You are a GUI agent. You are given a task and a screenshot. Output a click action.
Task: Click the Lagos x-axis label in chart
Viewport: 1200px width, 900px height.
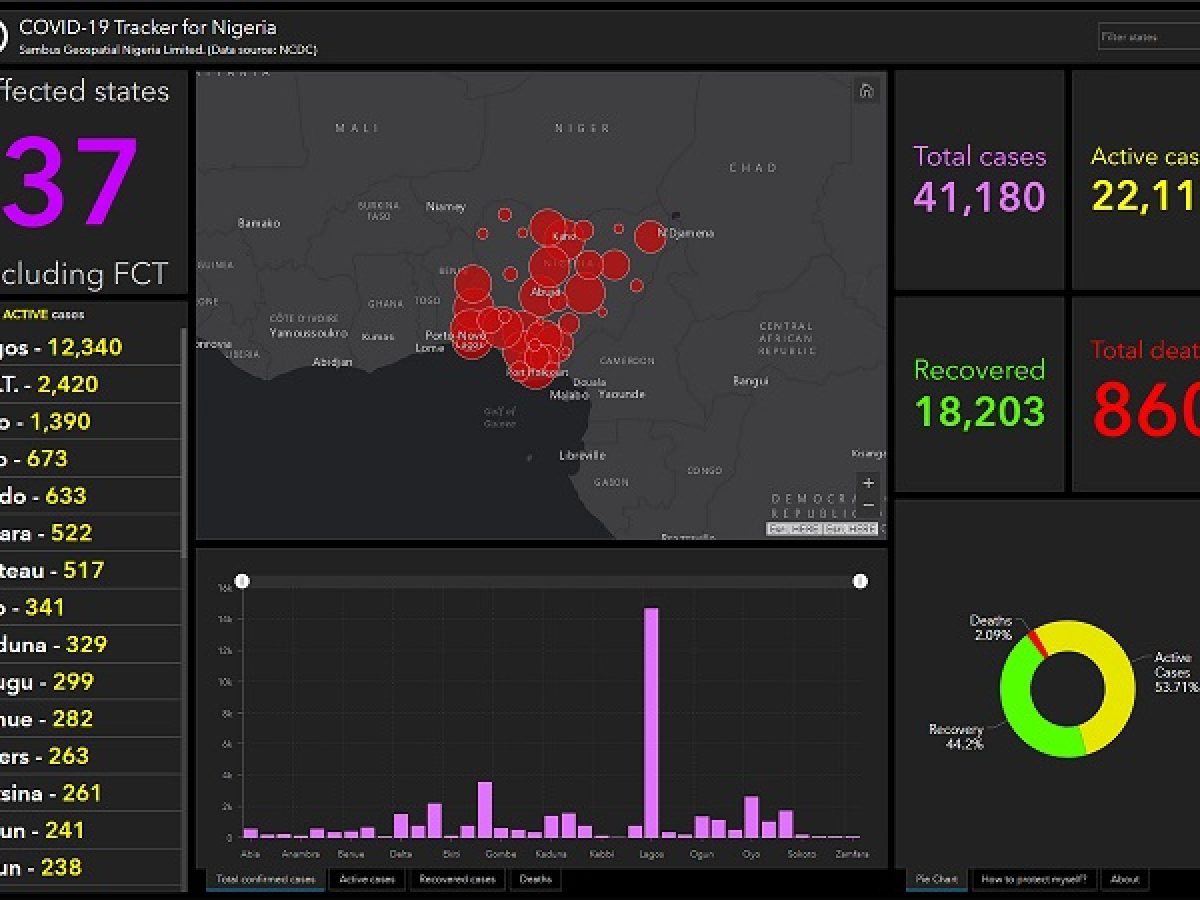tap(651, 854)
